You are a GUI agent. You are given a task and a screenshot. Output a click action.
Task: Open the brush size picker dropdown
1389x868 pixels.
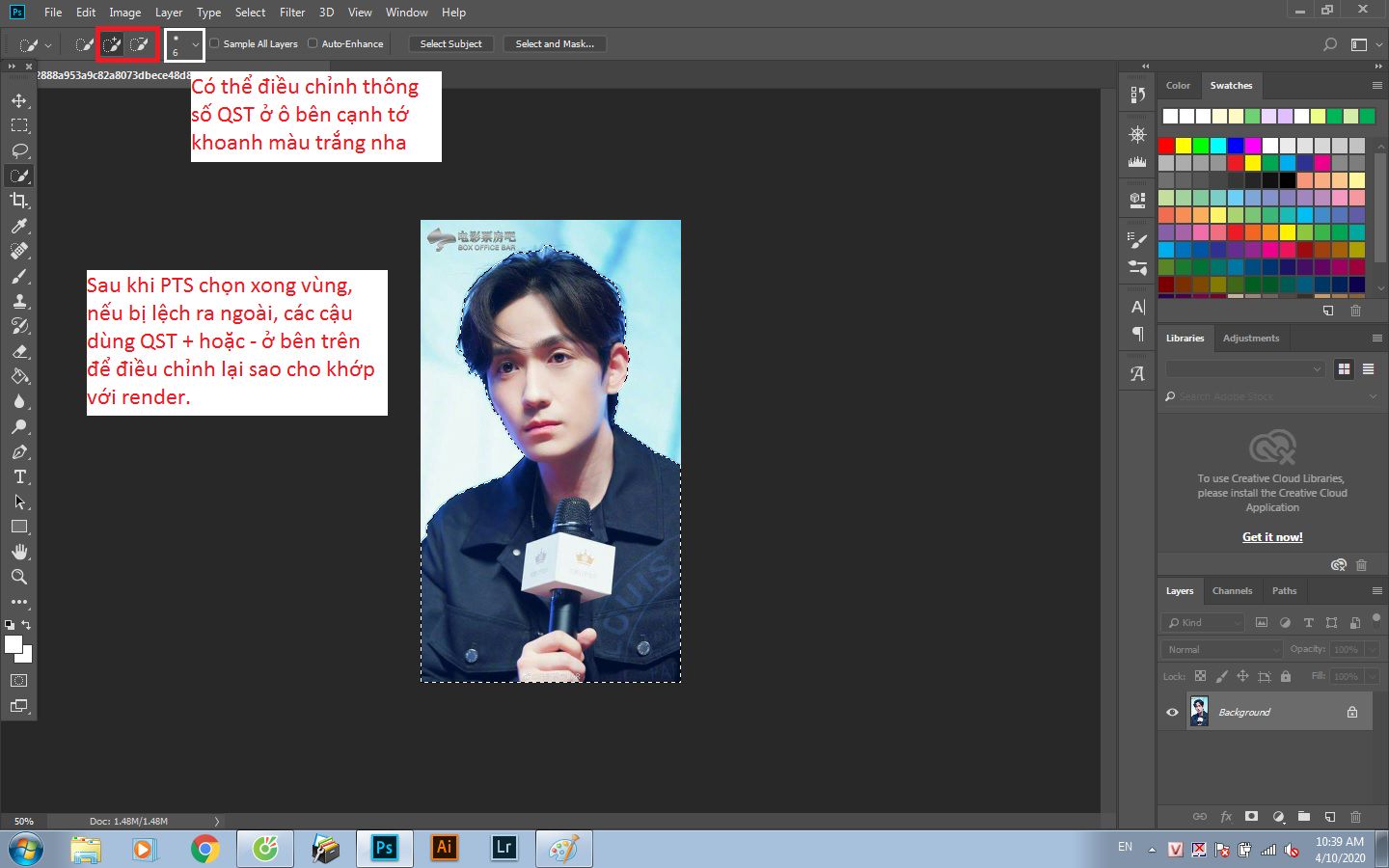point(195,44)
